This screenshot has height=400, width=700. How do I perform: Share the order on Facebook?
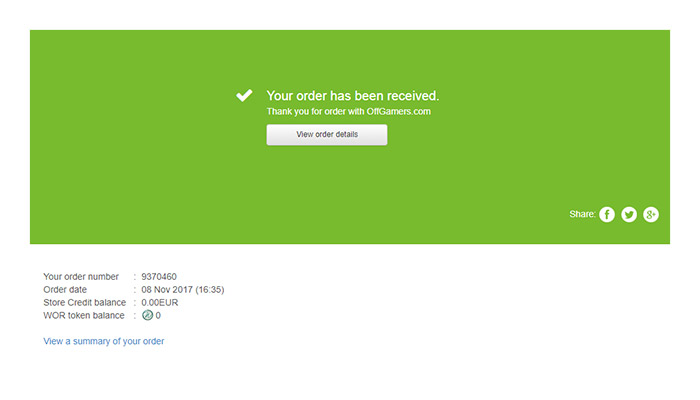click(x=607, y=214)
